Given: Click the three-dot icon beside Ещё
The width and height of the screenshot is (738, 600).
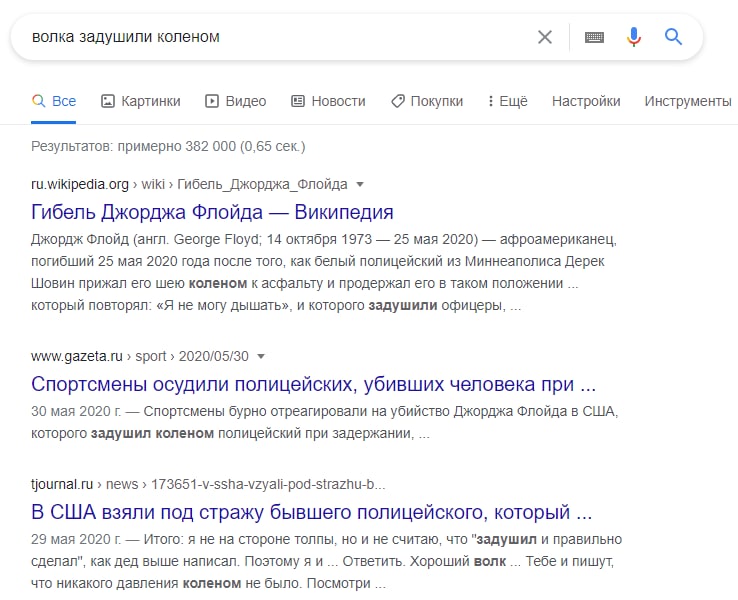Looking at the screenshot, I should [x=490, y=101].
